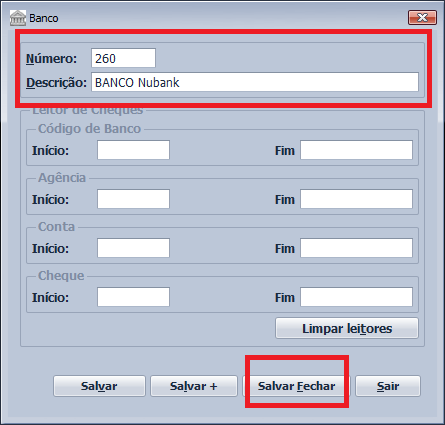The image size is (445, 425).
Task: Click the Limpar leitores button
Action: point(347,328)
